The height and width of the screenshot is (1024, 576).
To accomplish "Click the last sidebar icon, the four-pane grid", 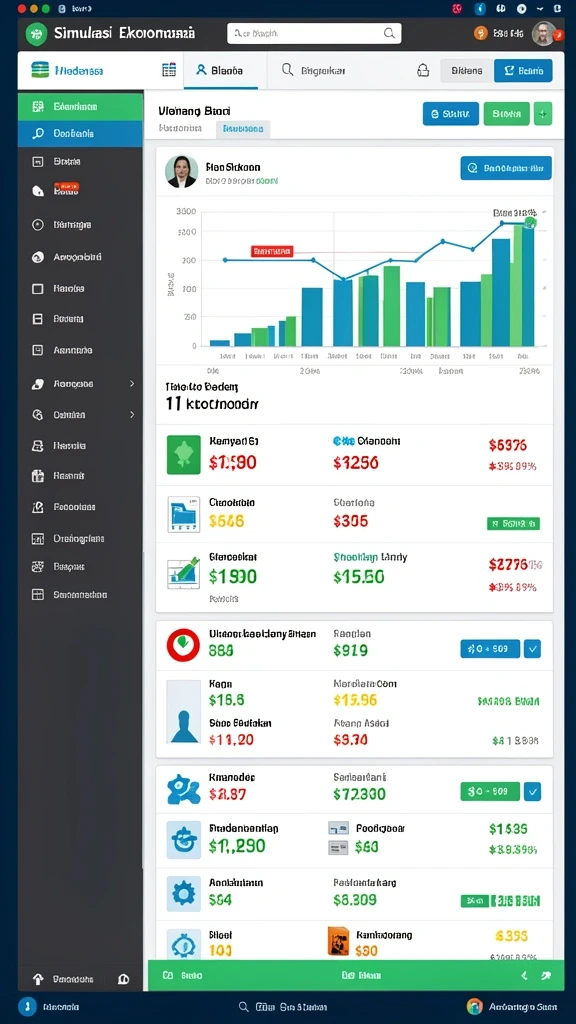I will click(38, 595).
